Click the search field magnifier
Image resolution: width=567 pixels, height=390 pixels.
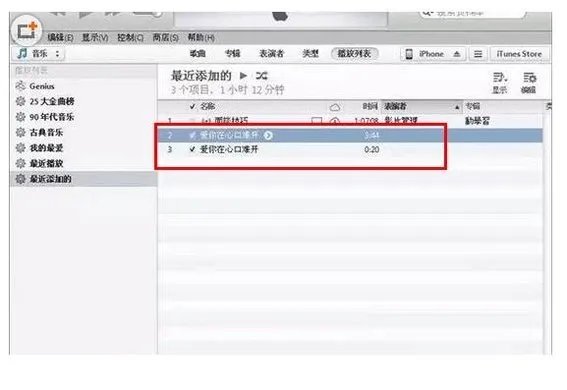[427, 14]
